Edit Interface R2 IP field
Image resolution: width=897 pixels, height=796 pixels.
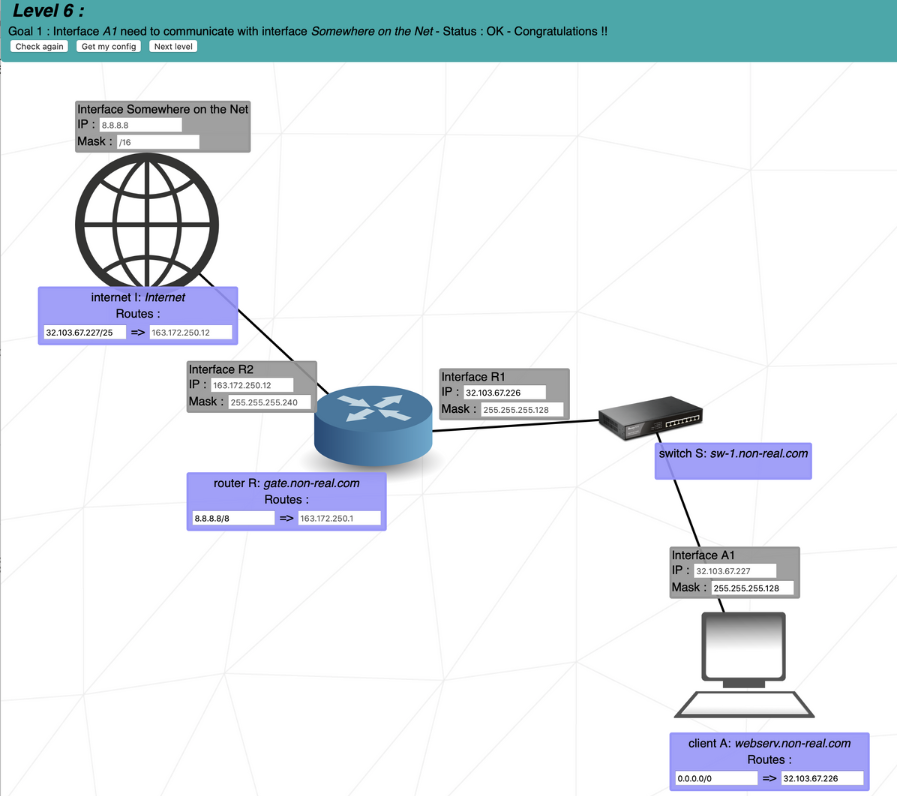(x=252, y=385)
